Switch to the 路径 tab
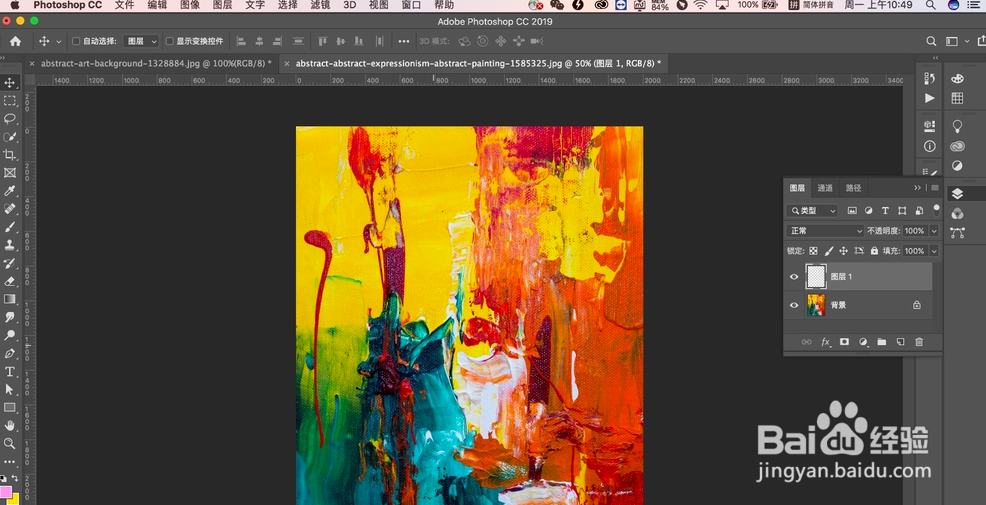 click(x=853, y=187)
